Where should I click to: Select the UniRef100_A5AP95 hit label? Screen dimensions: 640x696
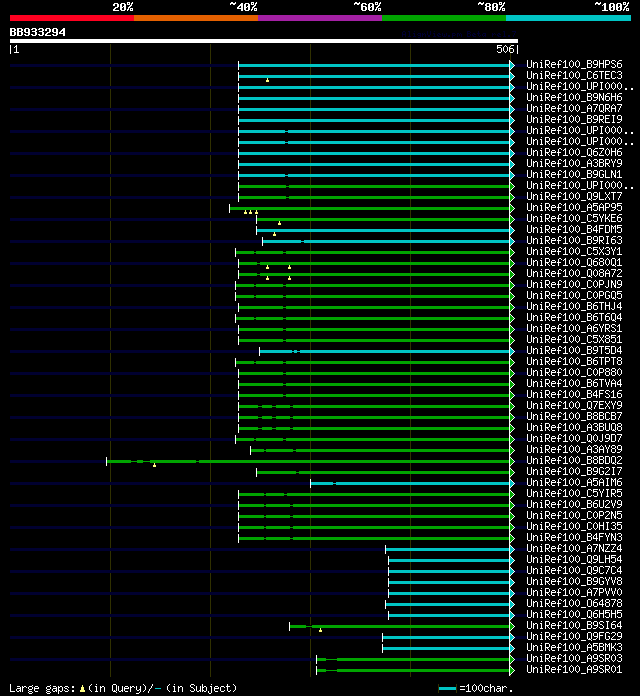pos(574,207)
